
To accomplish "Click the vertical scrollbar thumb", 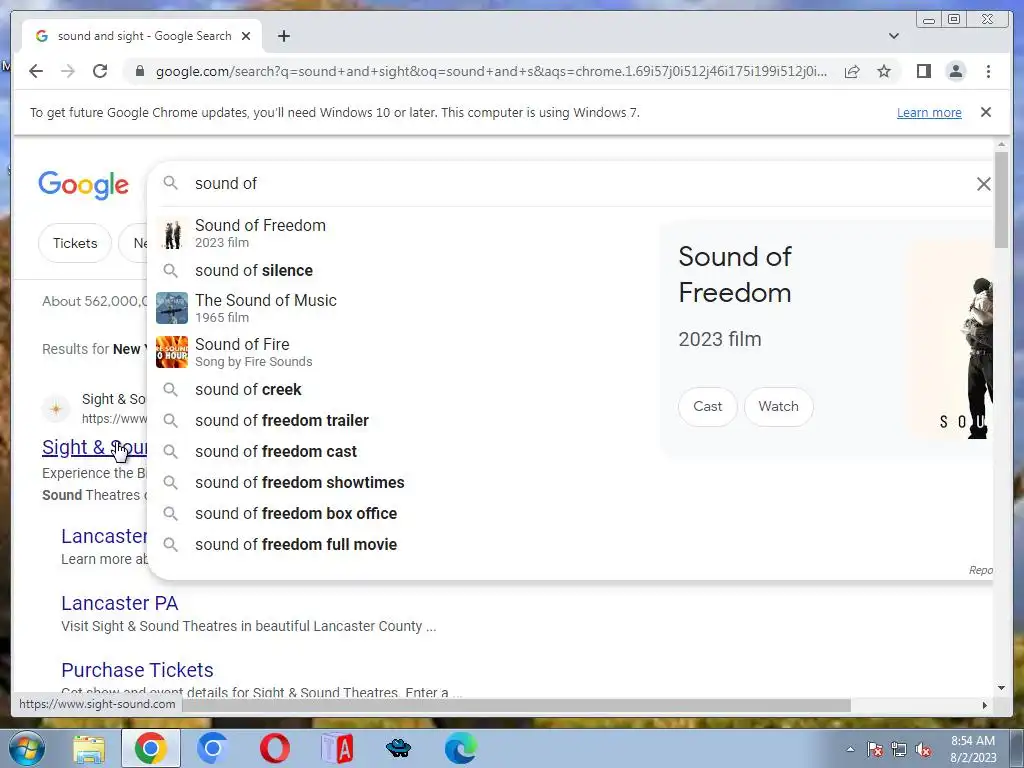I will (1001, 199).
